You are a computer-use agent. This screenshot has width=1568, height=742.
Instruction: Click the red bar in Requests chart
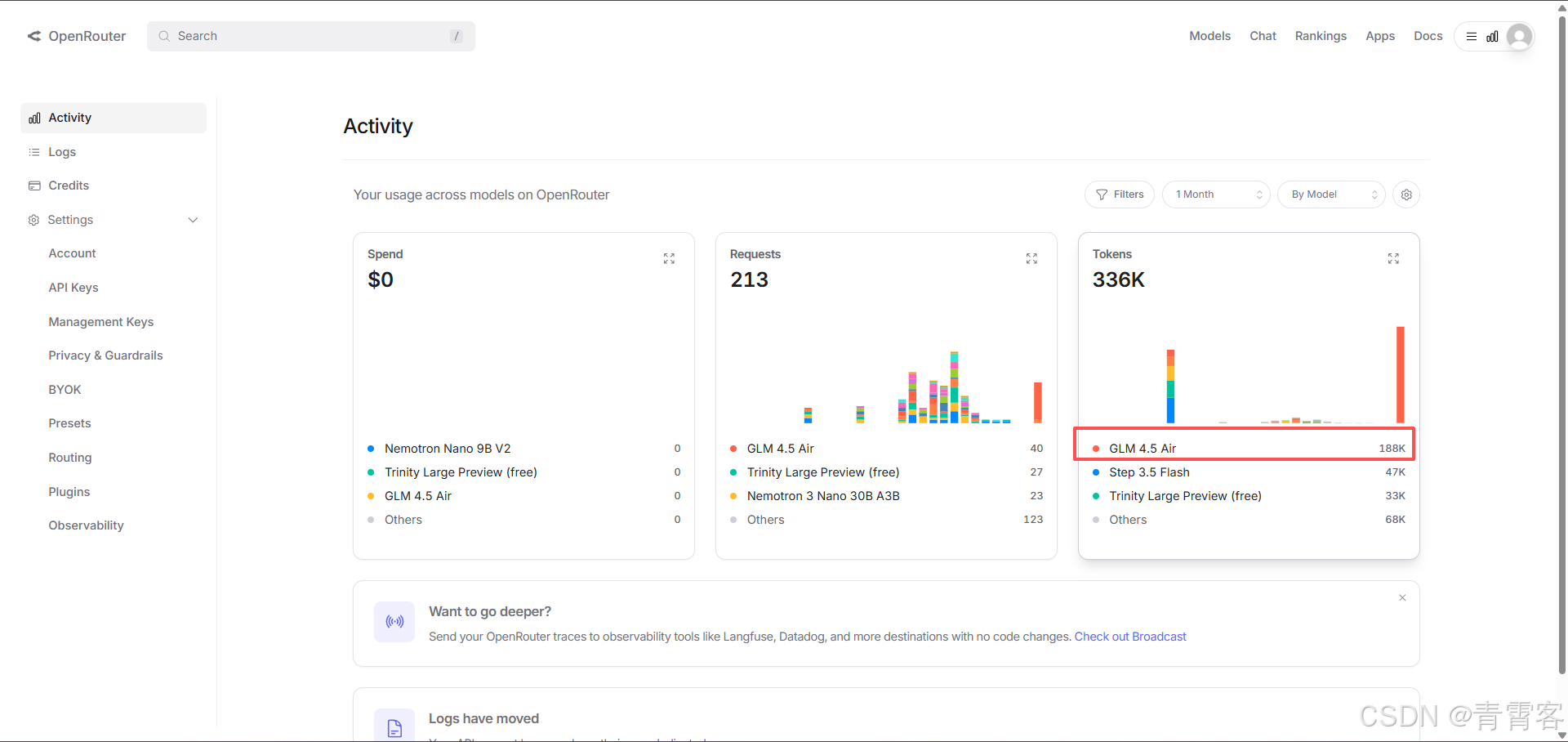[x=1038, y=402]
